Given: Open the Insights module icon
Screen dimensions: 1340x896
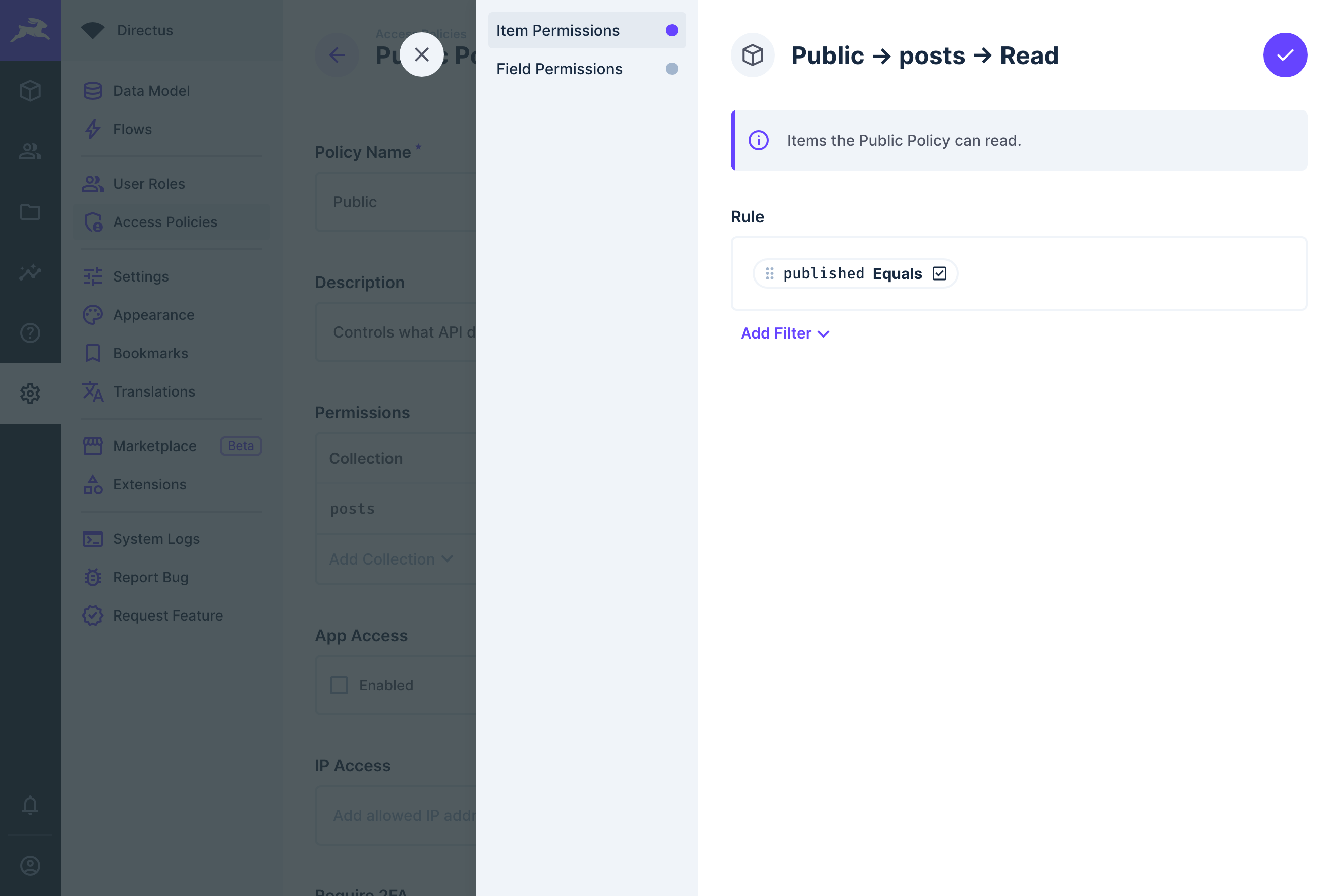Looking at the screenshot, I should [x=30, y=272].
